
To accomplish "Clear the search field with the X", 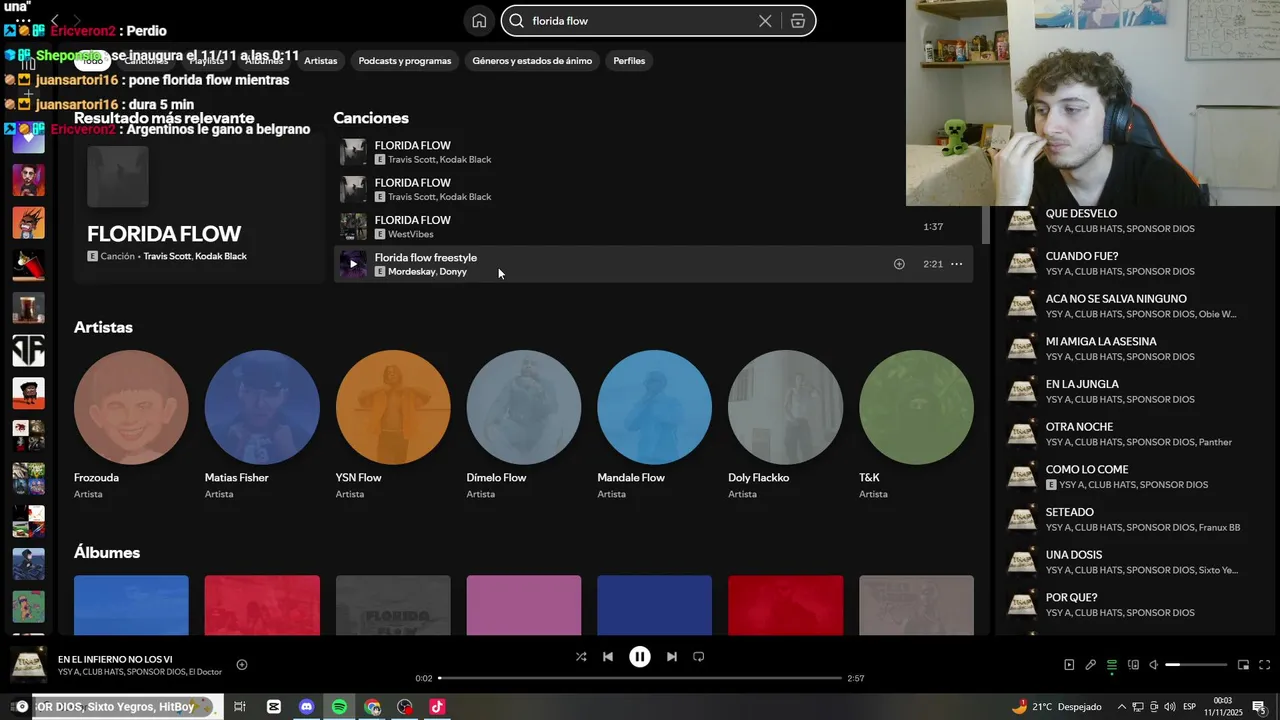I will pyautogui.click(x=765, y=21).
